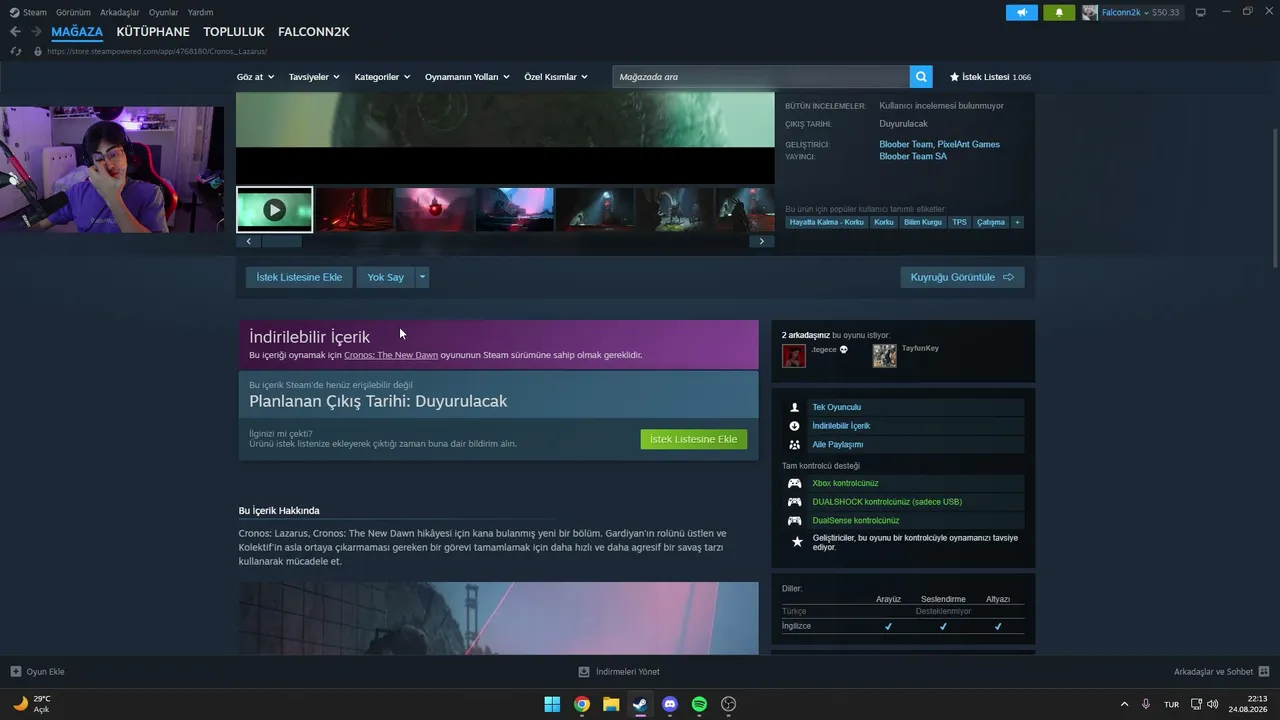Image resolution: width=1280 pixels, height=720 pixels.
Task: Open .tegece friend's avatar
Action: tap(794, 356)
